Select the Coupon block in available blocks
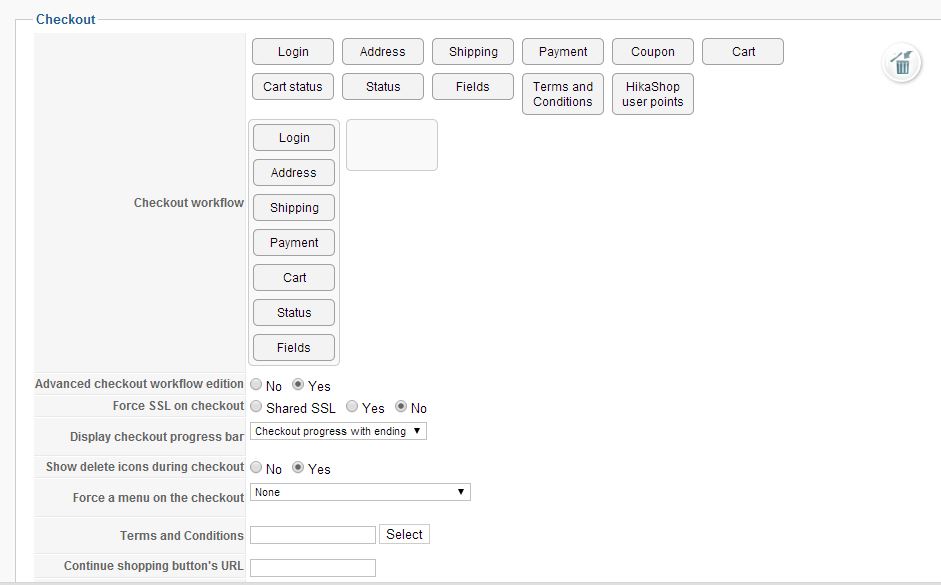Screen dimensions: 941x585 [x=653, y=52]
